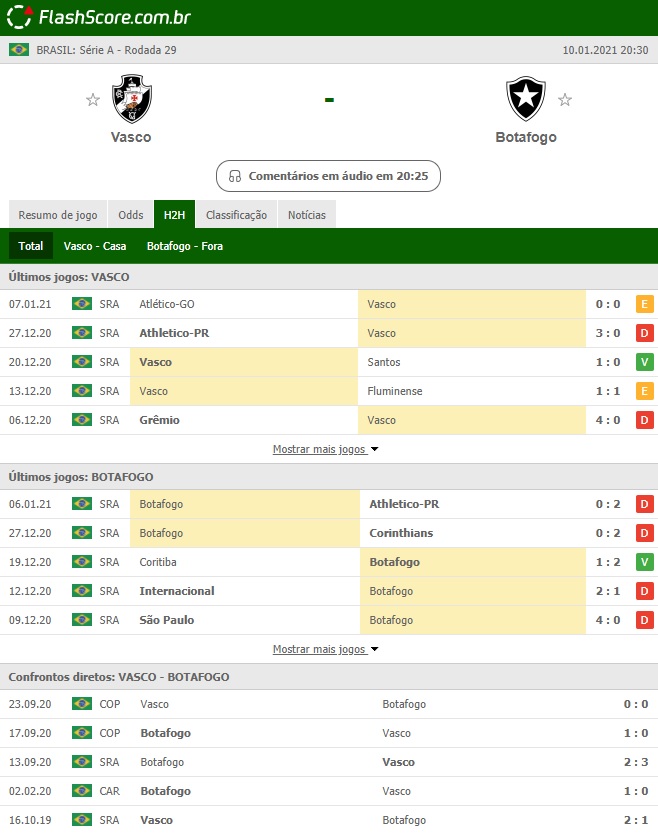
Task: Click D badge for Internacional vs Botafogo
Action: [645, 591]
